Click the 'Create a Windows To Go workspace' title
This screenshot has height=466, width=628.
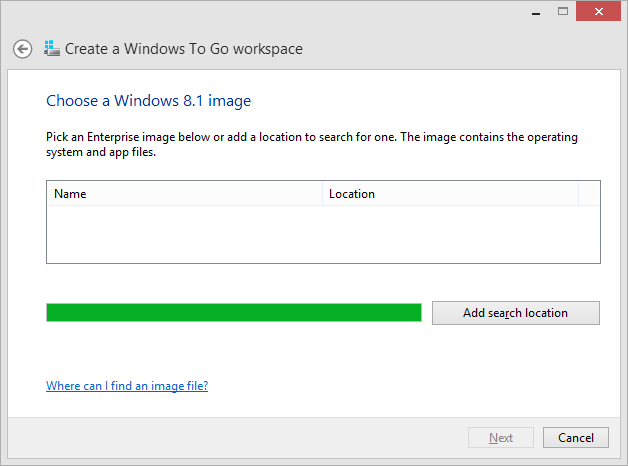(x=184, y=48)
